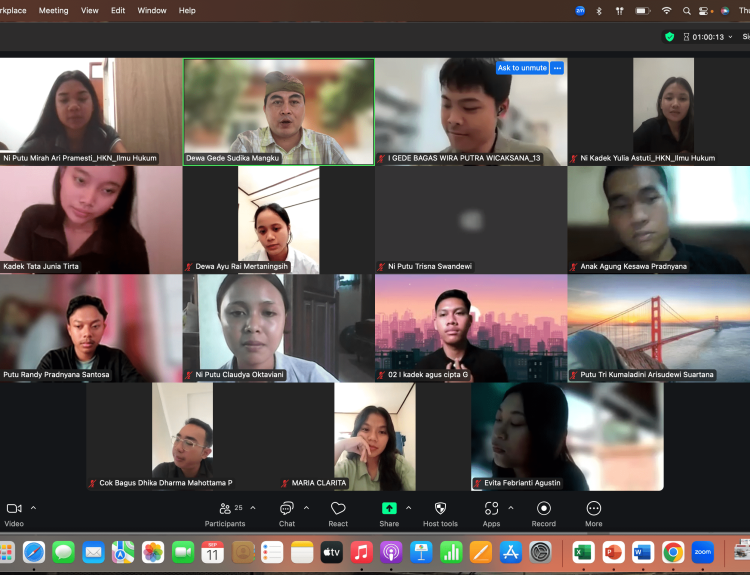Image resolution: width=750 pixels, height=575 pixels.
Task: Toggle macOS Control Center in menu bar
Action: (705, 10)
